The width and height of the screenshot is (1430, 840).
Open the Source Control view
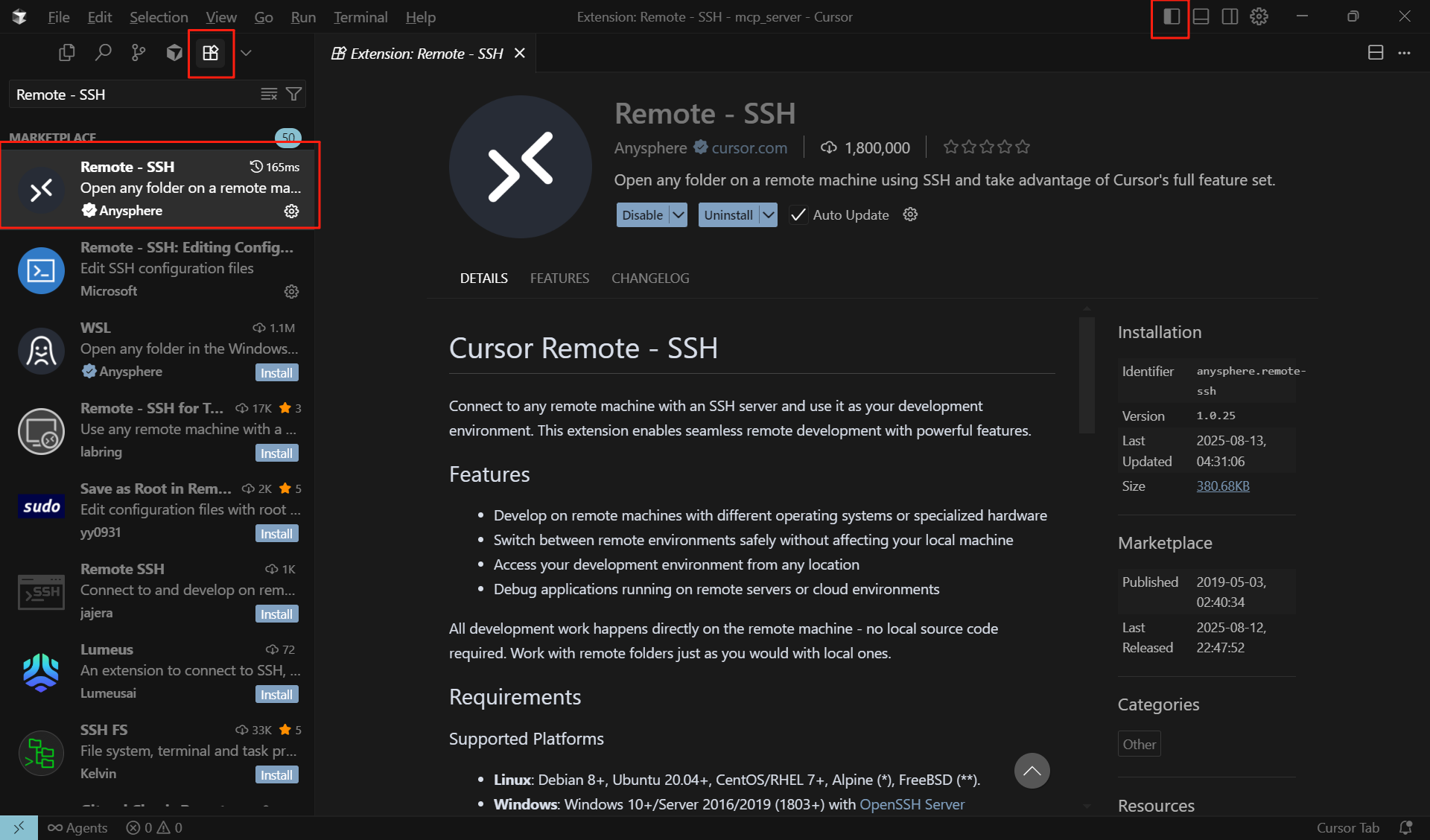tap(139, 53)
